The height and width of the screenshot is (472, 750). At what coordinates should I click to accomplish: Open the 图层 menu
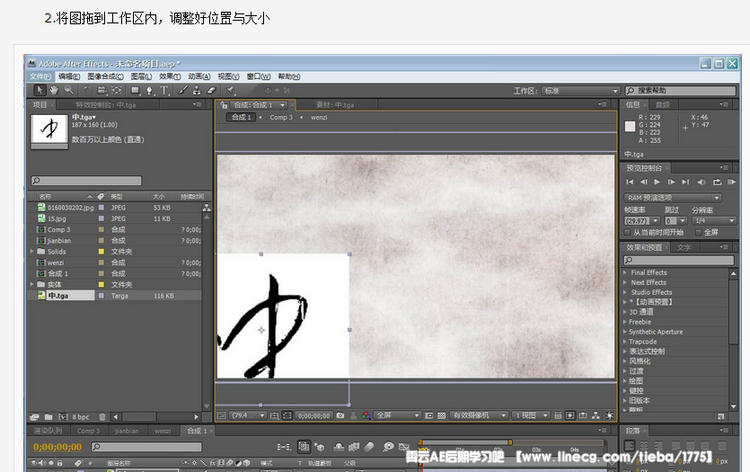141,76
